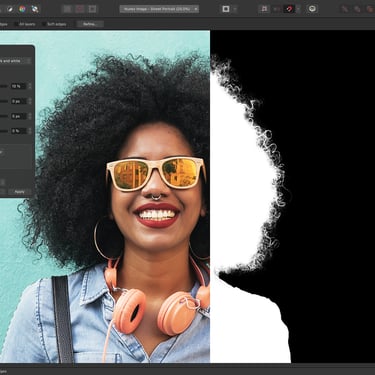
Task: Toggle Move By Whole Pixels icon
Action: (276, 9)
